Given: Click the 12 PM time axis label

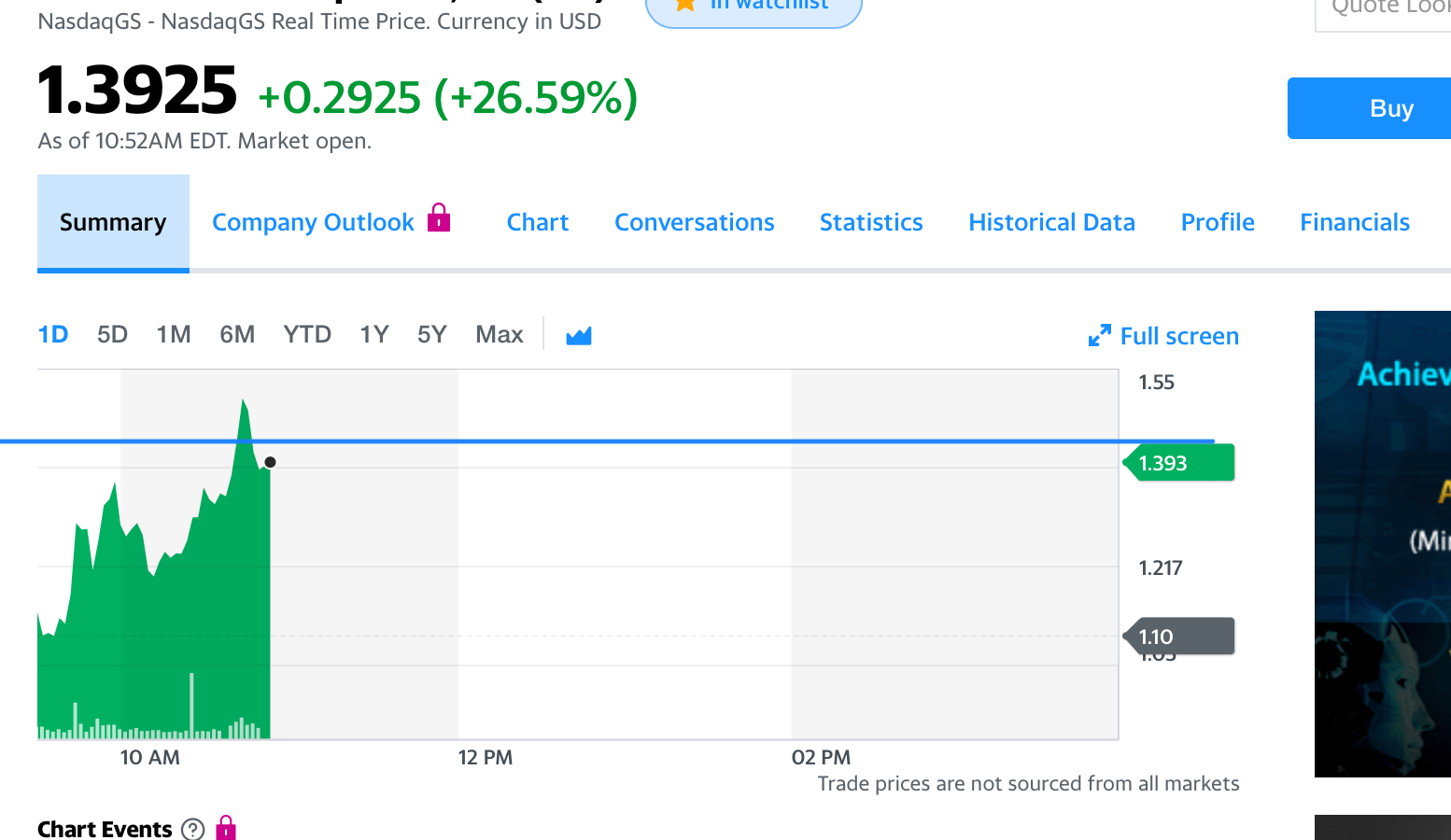Looking at the screenshot, I should click(x=486, y=757).
